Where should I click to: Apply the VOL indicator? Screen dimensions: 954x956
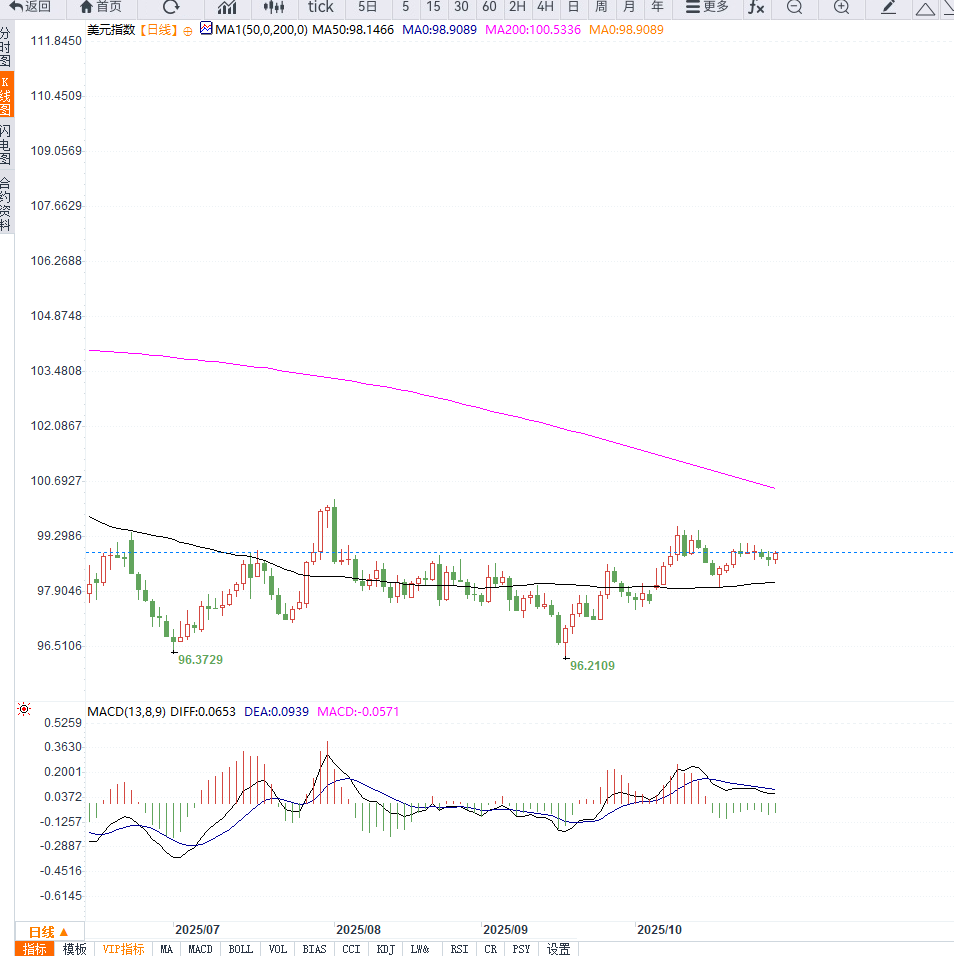click(x=277, y=949)
